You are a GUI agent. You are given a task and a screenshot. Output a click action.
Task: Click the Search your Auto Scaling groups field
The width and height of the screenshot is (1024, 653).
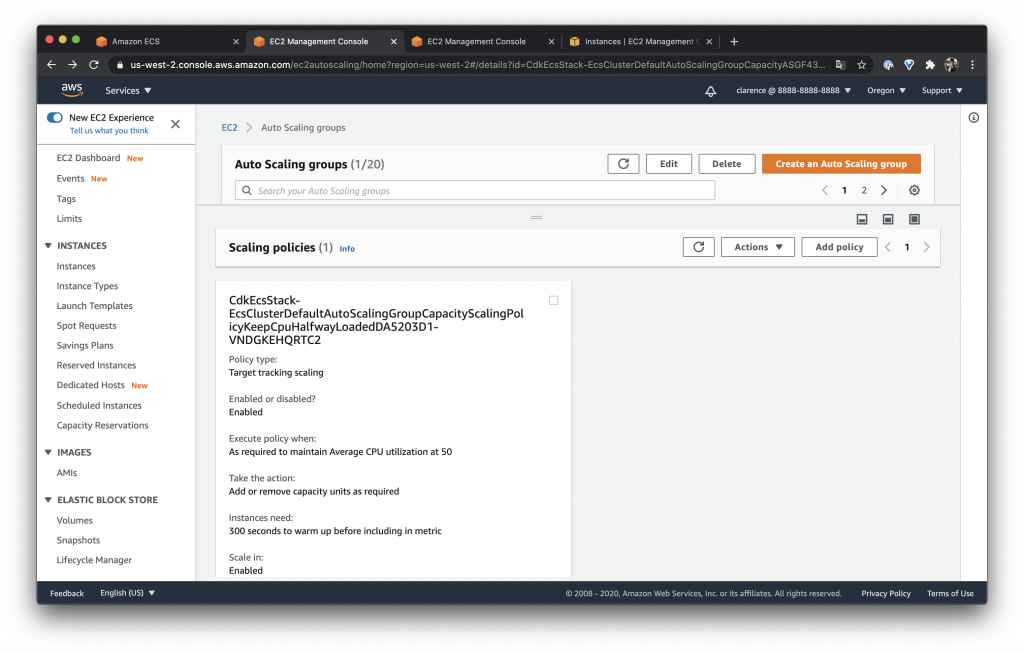pyautogui.click(x=475, y=190)
